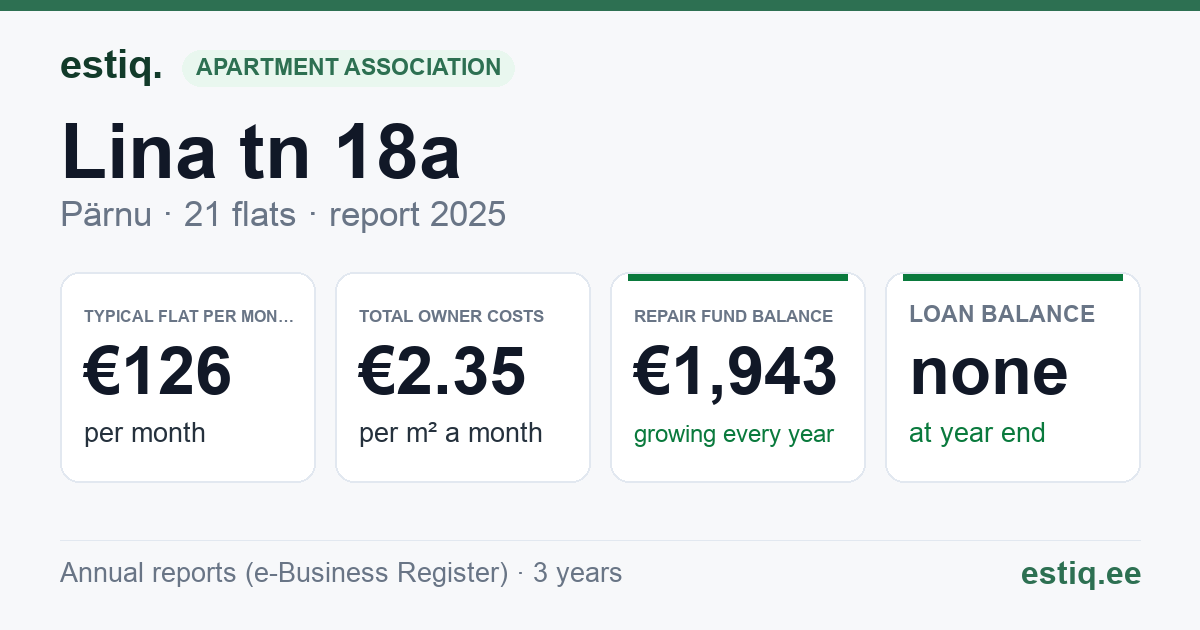
Task: Open the Repair fund balance card
Action: 738,377
